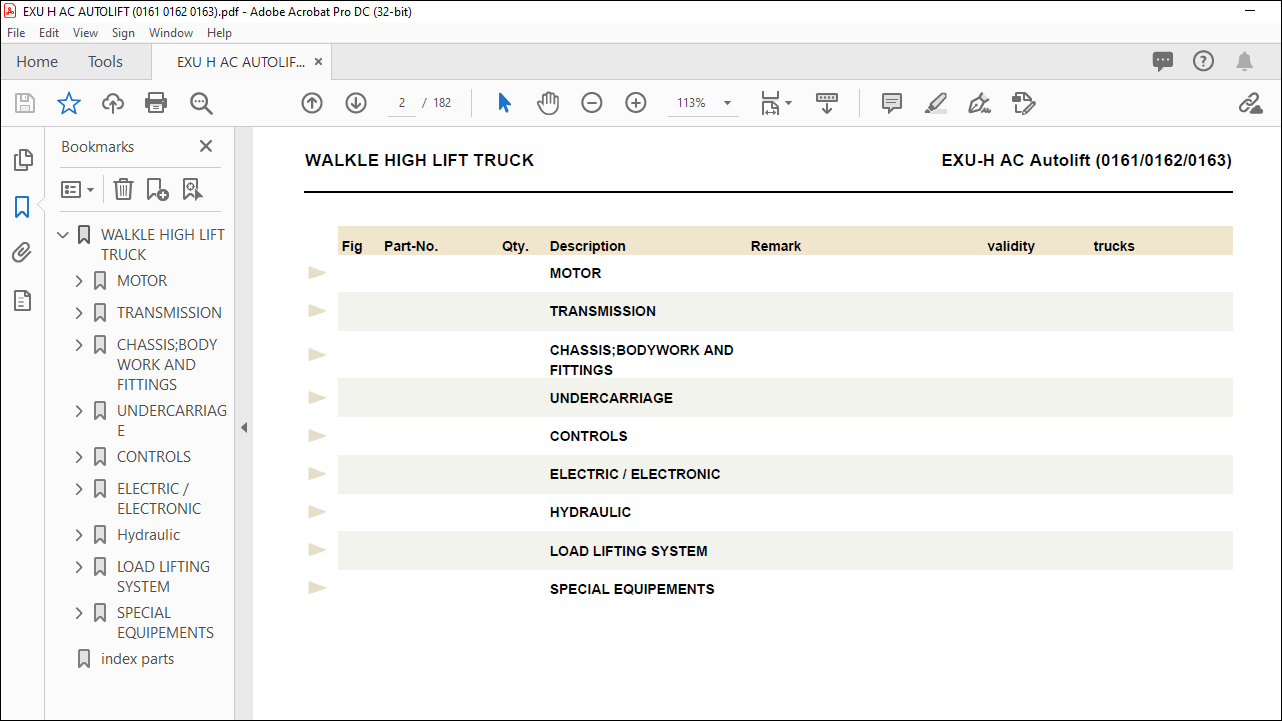Close the Bookmarks panel

206,146
